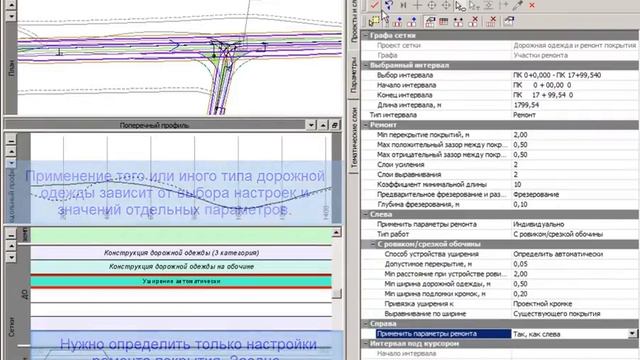The height and width of the screenshot is (360, 640).
Task: Click the first blue-dot interval icon
Action: tap(398, 22)
